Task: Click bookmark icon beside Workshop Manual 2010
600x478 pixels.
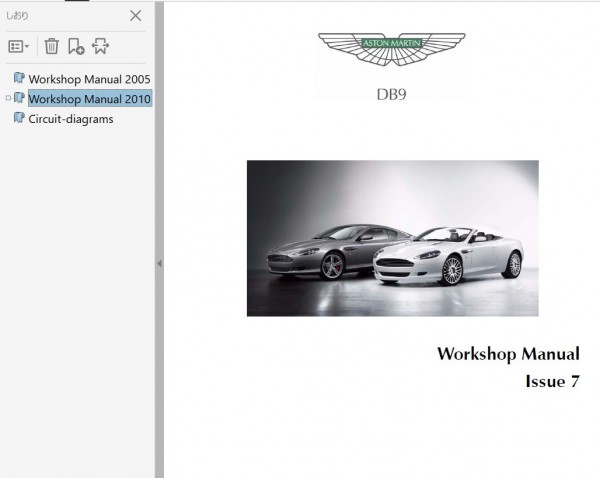Action: [19, 98]
